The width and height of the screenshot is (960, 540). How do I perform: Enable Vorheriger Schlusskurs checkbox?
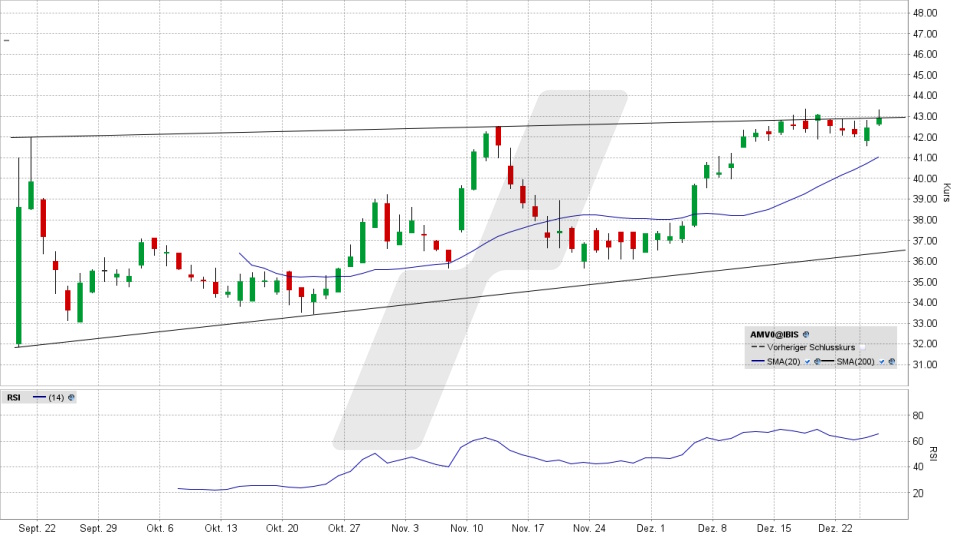coord(863,347)
